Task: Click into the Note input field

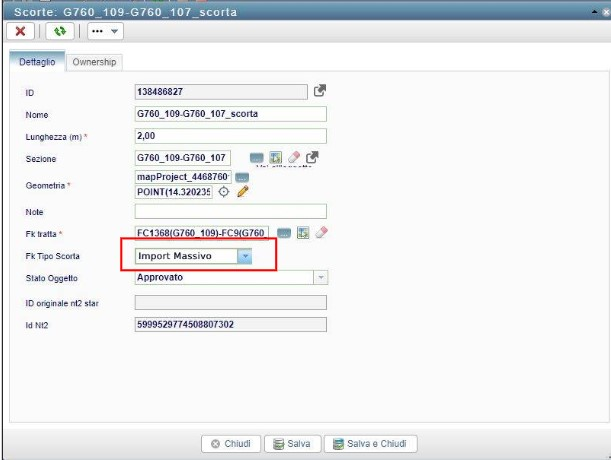Action: 230,212
